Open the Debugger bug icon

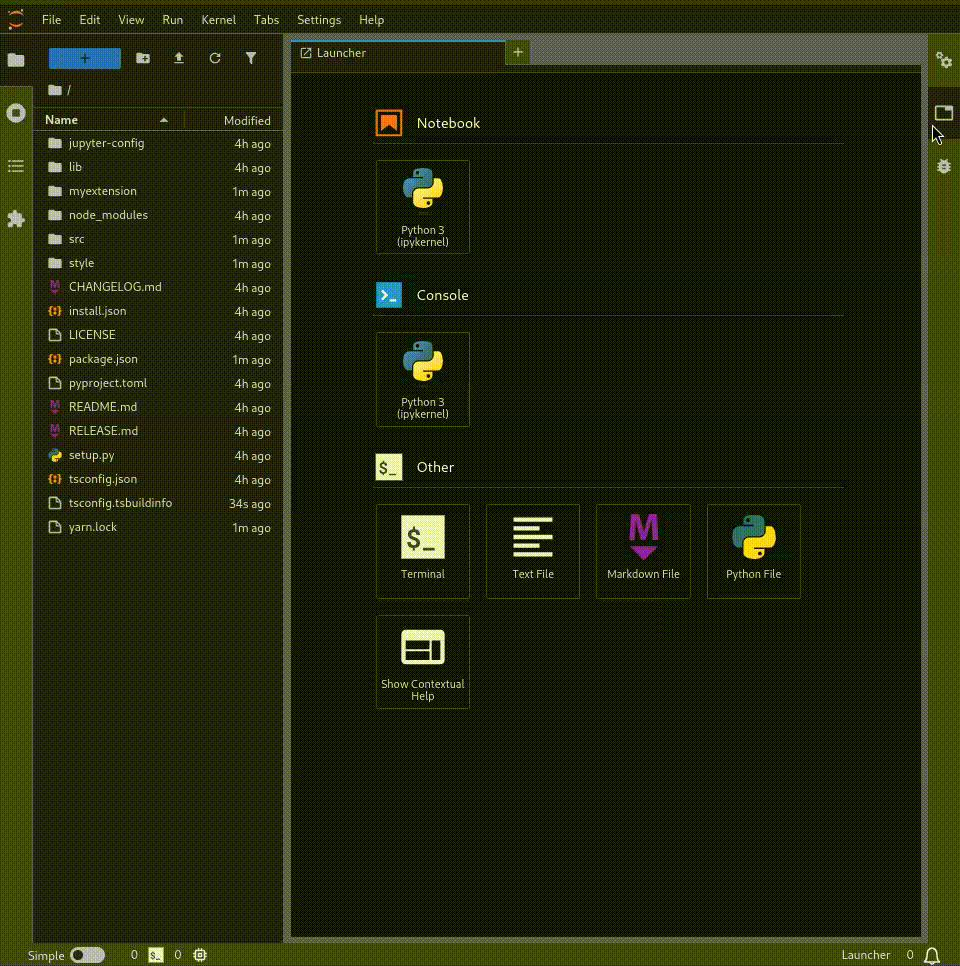pos(943,166)
